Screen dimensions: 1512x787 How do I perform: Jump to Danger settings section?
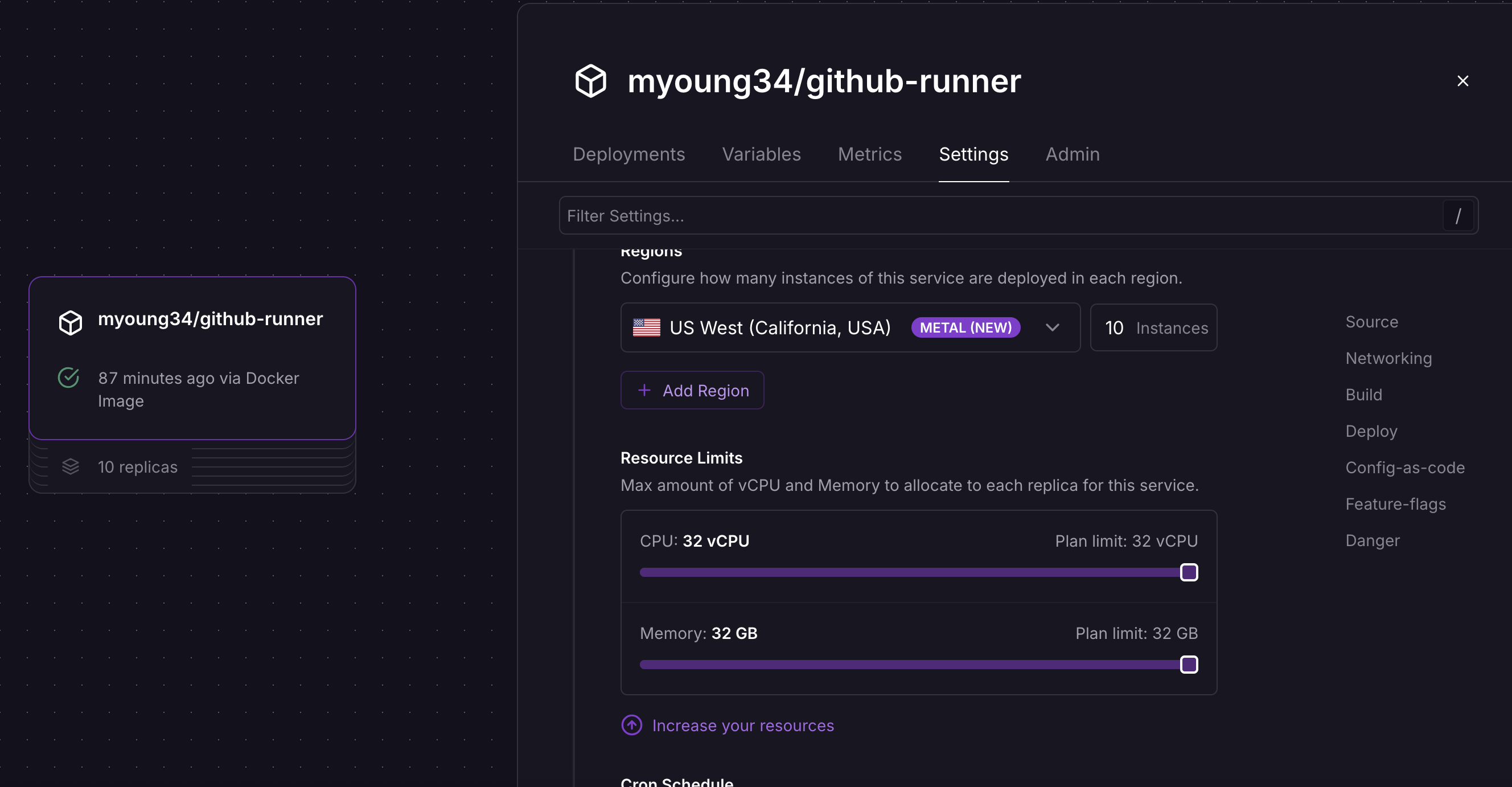[x=1373, y=540]
